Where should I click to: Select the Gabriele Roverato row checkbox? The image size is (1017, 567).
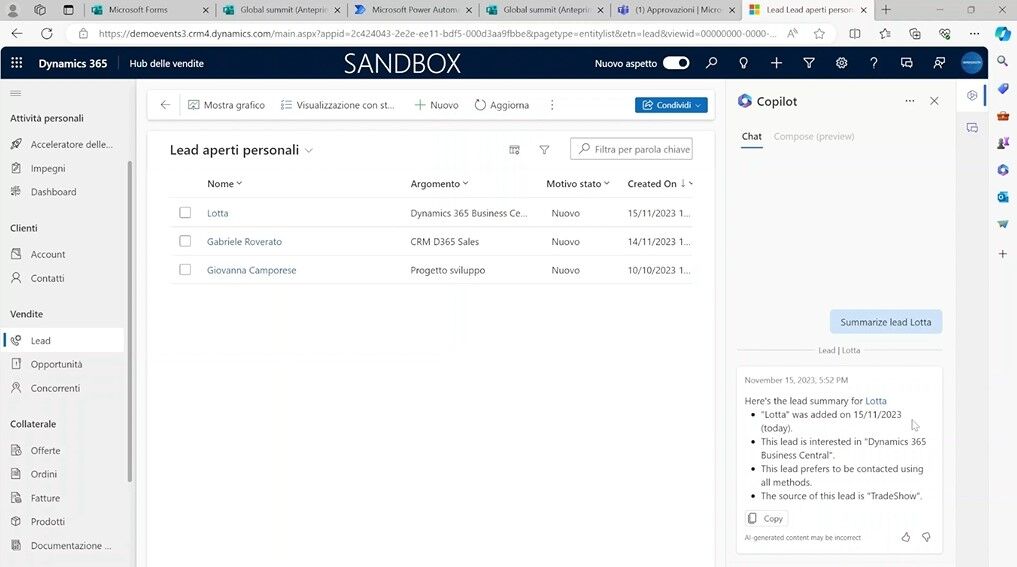(185, 241)
